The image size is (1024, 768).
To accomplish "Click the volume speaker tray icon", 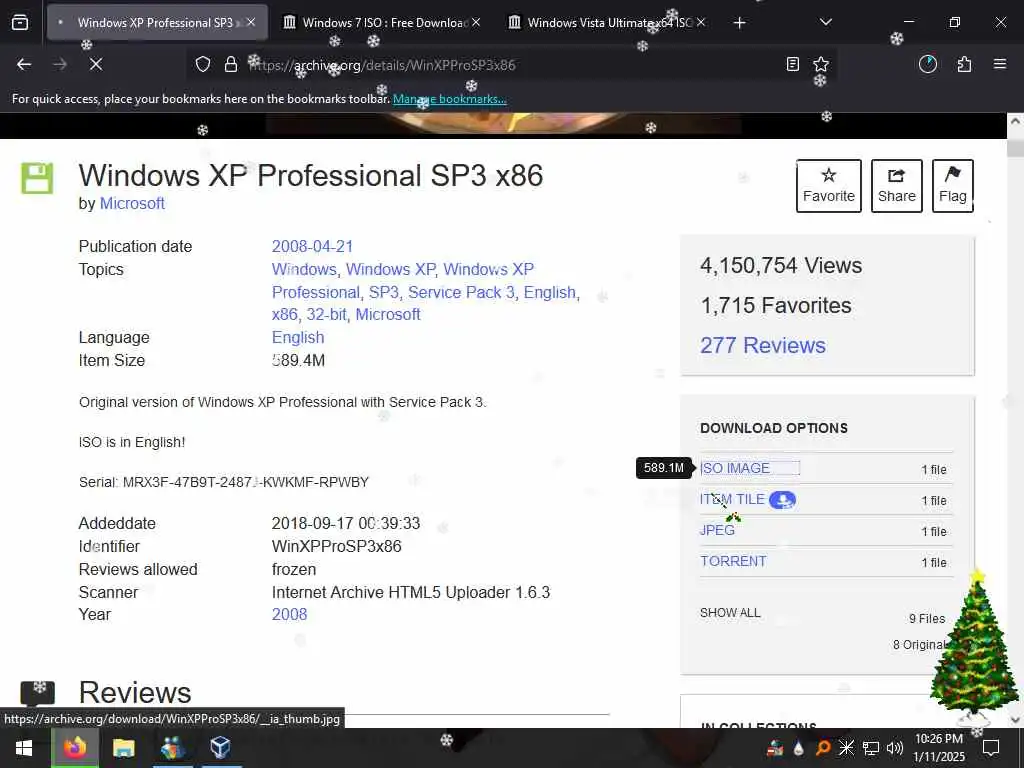I will pyautogui.click(x=895, y=748).
